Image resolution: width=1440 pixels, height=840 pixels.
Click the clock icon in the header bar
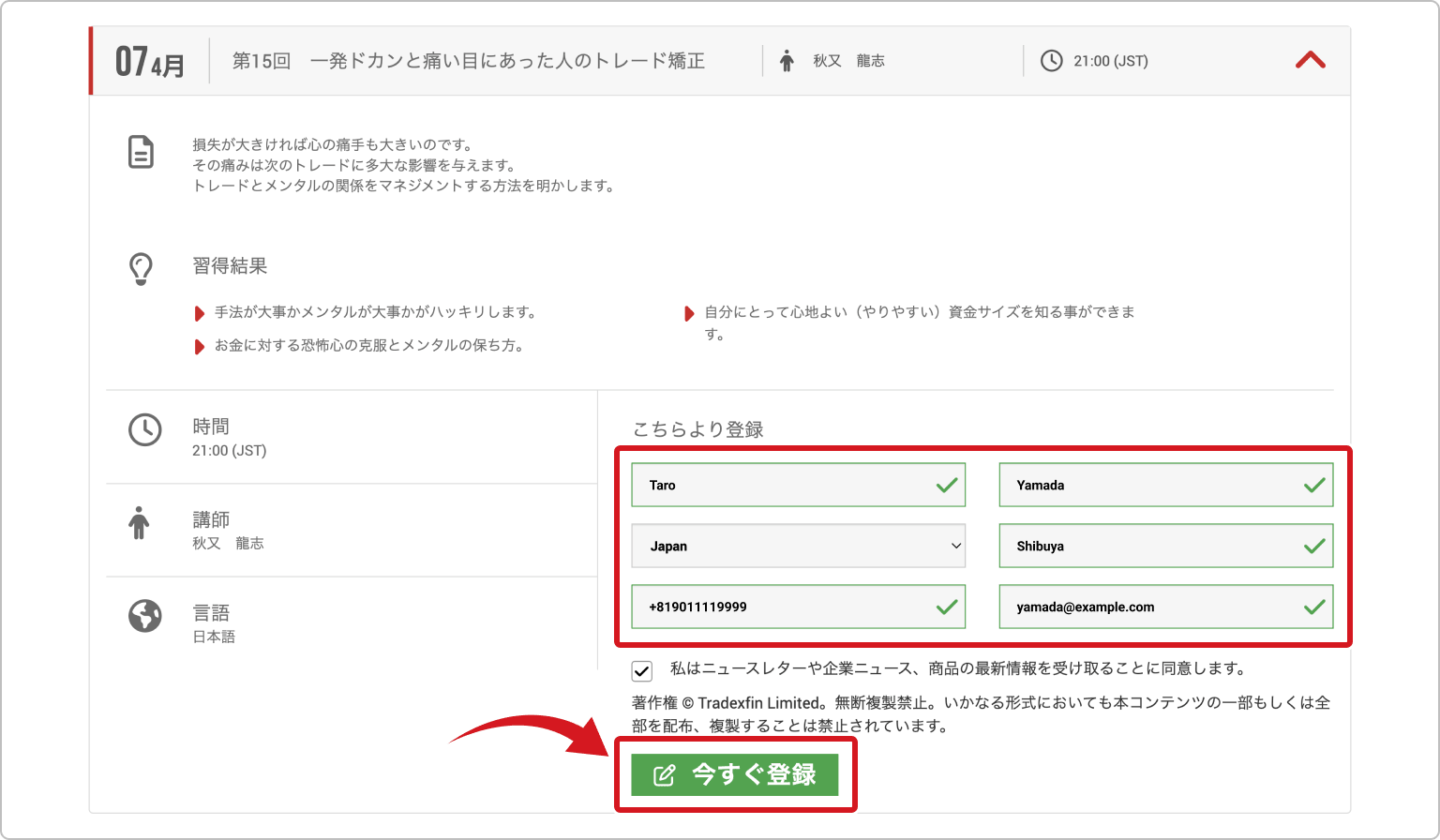pyautogui.click(x=1050, y=60)
